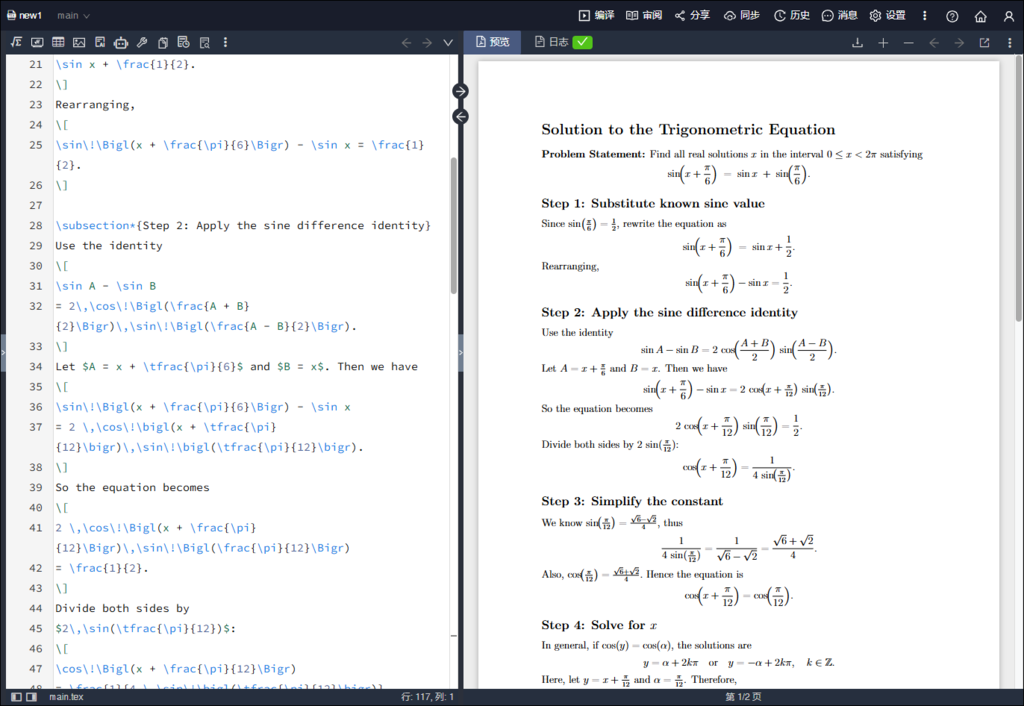Click 'Step 3: Simplify the constant' heading in preview
The image size is (1024, 706).
point(632,501)
